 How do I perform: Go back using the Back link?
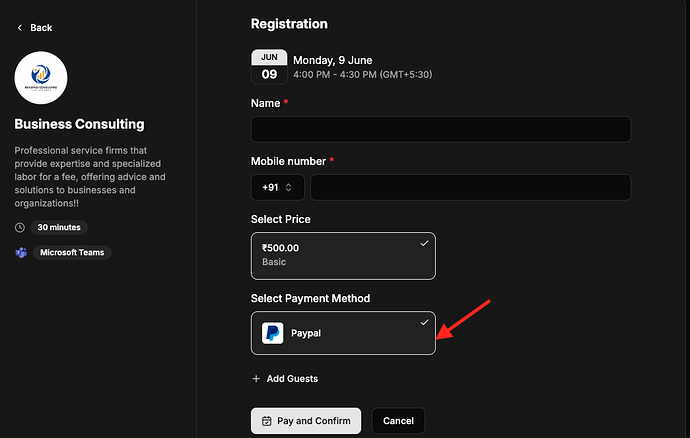(x=34, y=28)
